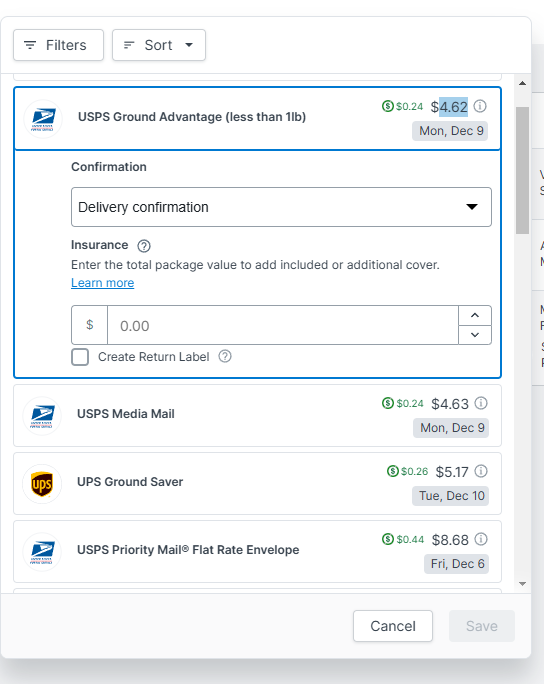Select the USPS Media Mail rate
The width and height of the screenshot is (544, 684).
pos(257,415)
